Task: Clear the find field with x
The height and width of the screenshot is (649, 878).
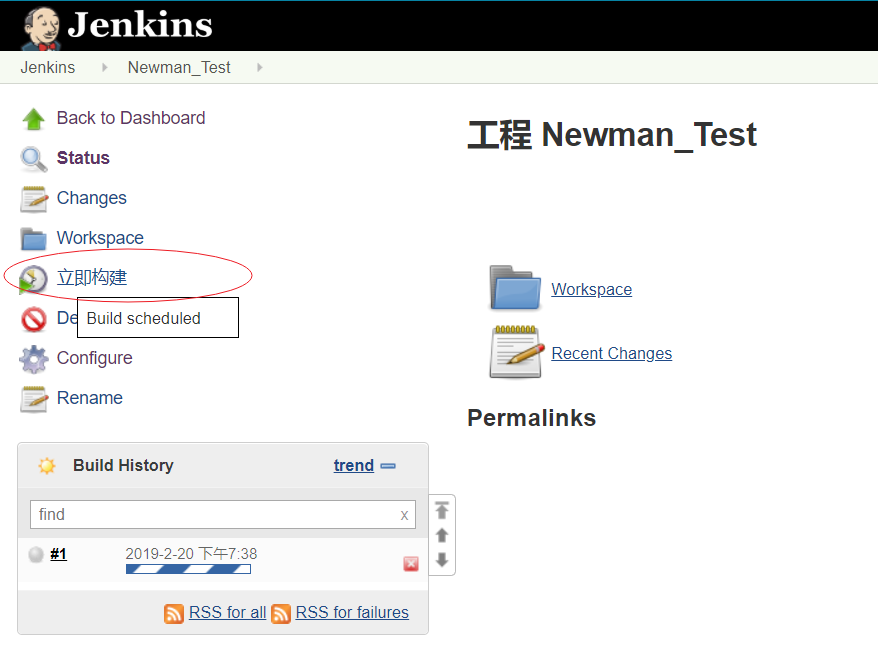Action: coord(404,515)
